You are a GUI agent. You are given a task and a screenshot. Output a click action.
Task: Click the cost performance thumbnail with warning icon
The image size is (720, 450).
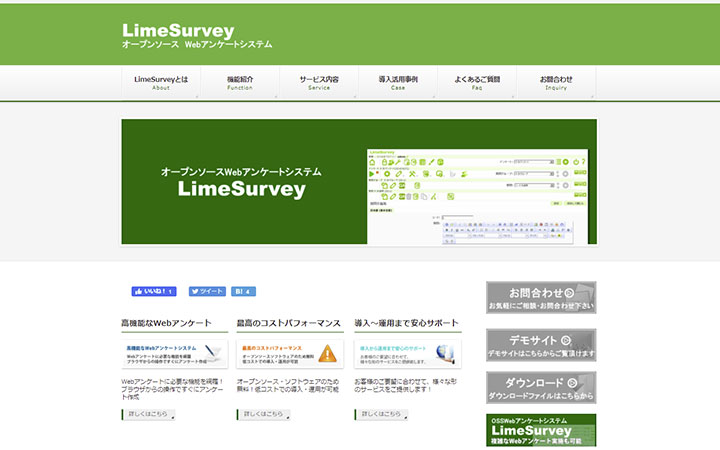tap(290, 354)
